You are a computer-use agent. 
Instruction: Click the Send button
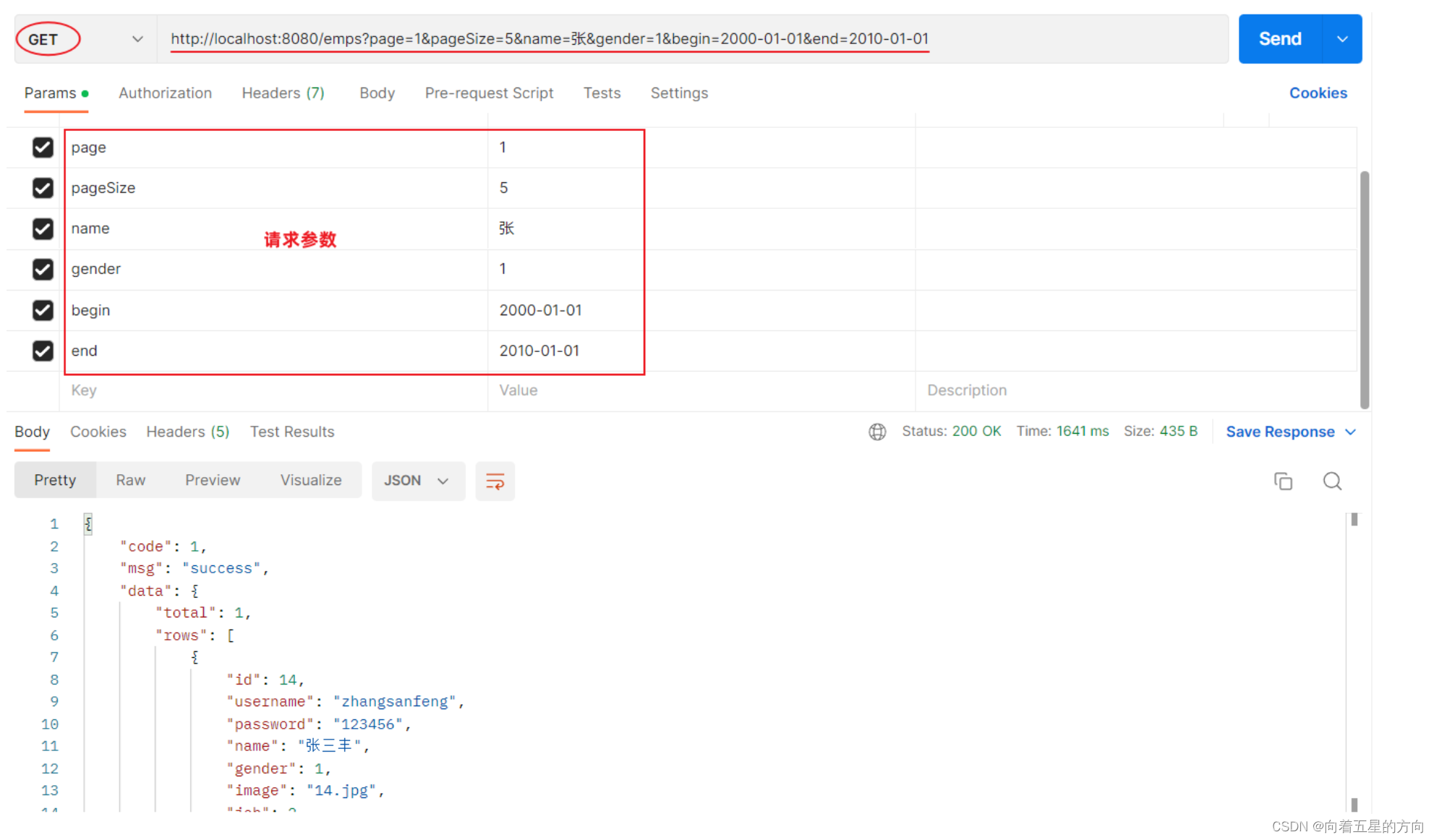[1279, 39]
